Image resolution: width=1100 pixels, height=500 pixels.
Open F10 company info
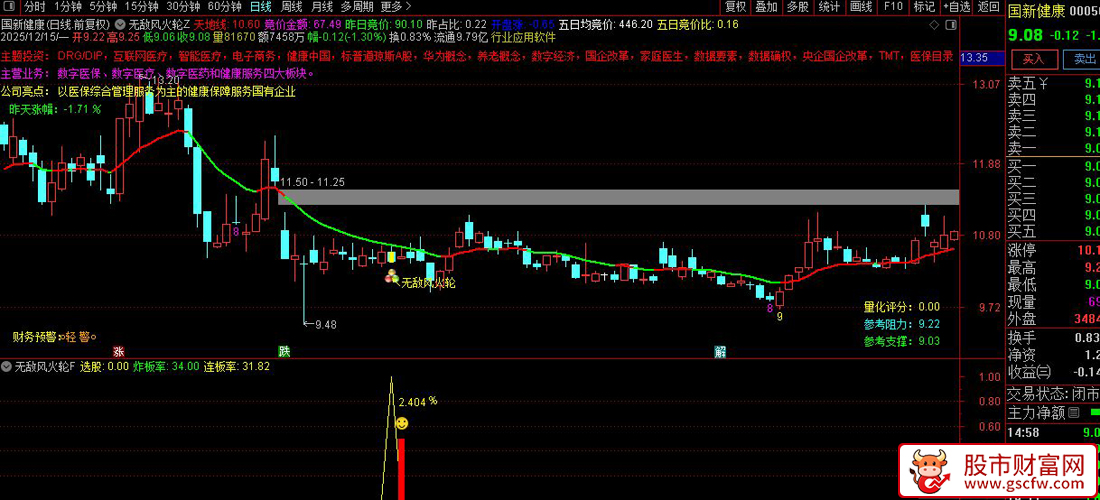892,7
